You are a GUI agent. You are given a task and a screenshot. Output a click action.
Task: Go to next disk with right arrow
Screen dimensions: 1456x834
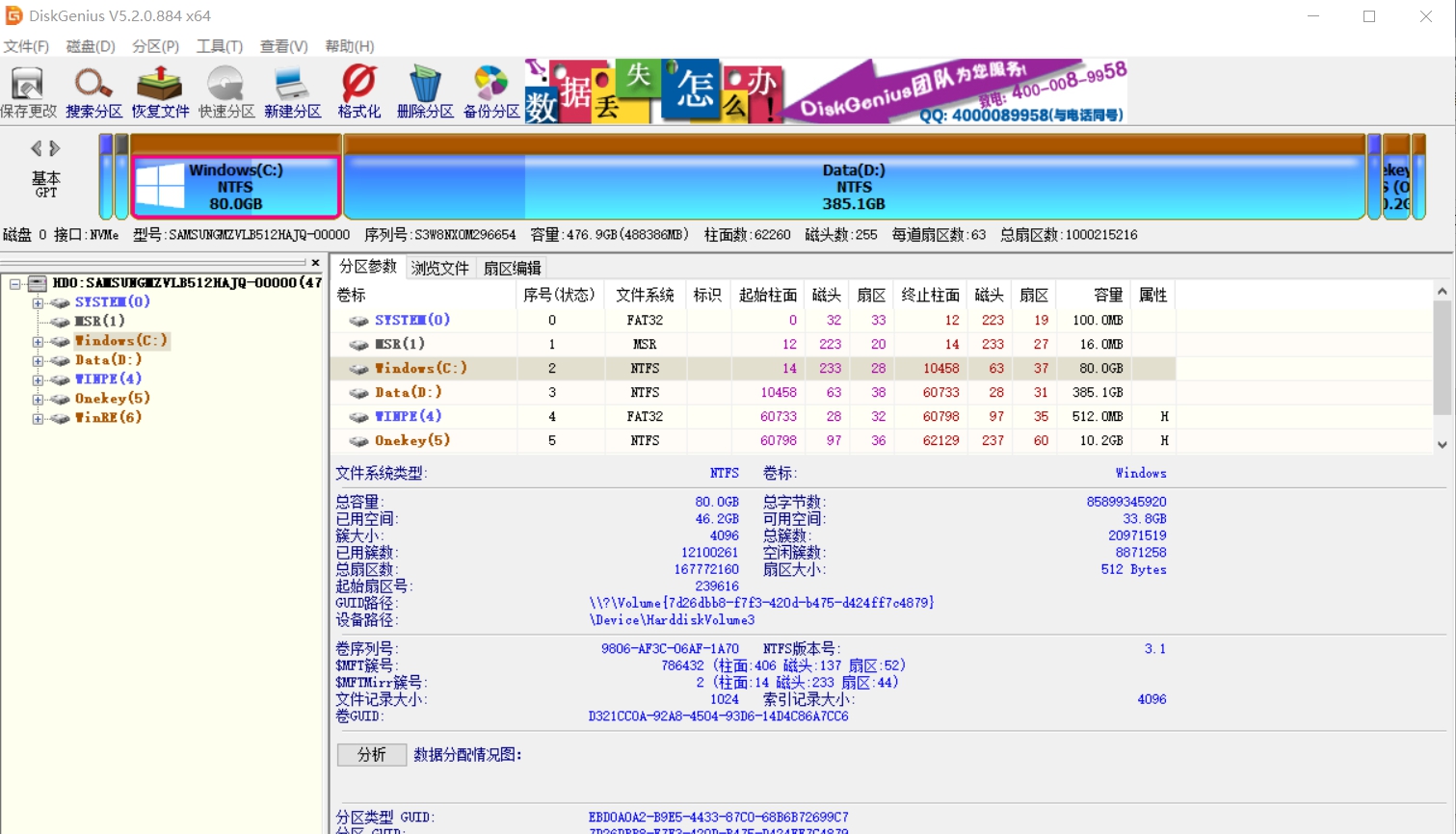[x=55, y=148]
